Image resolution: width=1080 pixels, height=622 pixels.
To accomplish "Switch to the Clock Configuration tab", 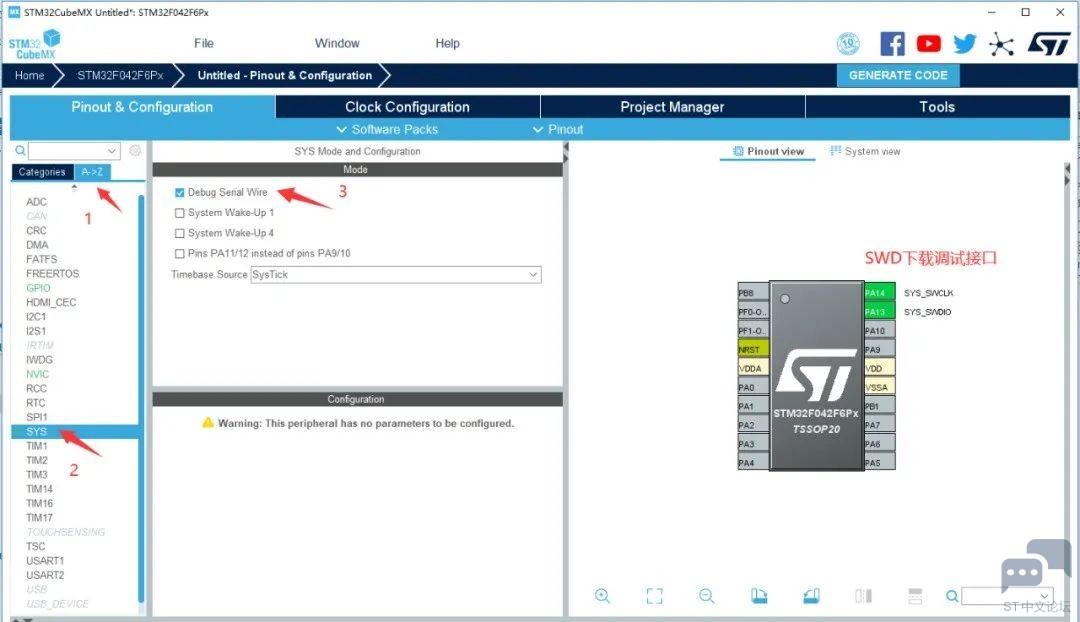I will coord(407,107).
